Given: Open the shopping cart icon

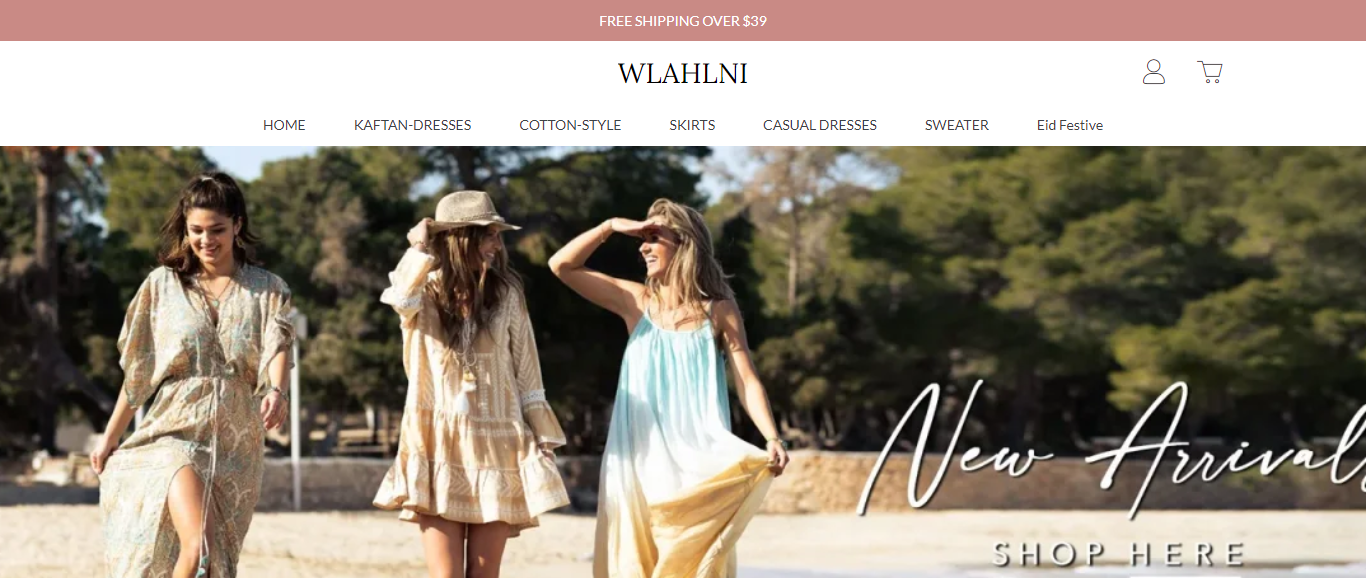Looking at the screenshot, I should (x=1210, y=72).
